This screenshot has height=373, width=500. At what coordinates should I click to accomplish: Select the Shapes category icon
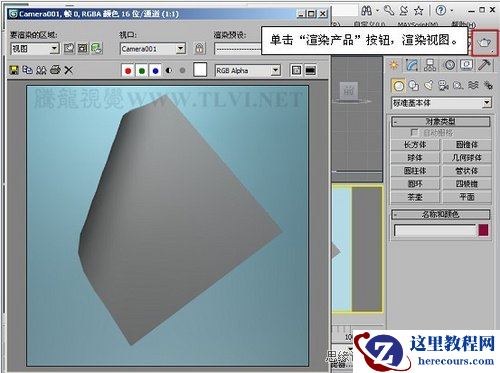point(414,86)
